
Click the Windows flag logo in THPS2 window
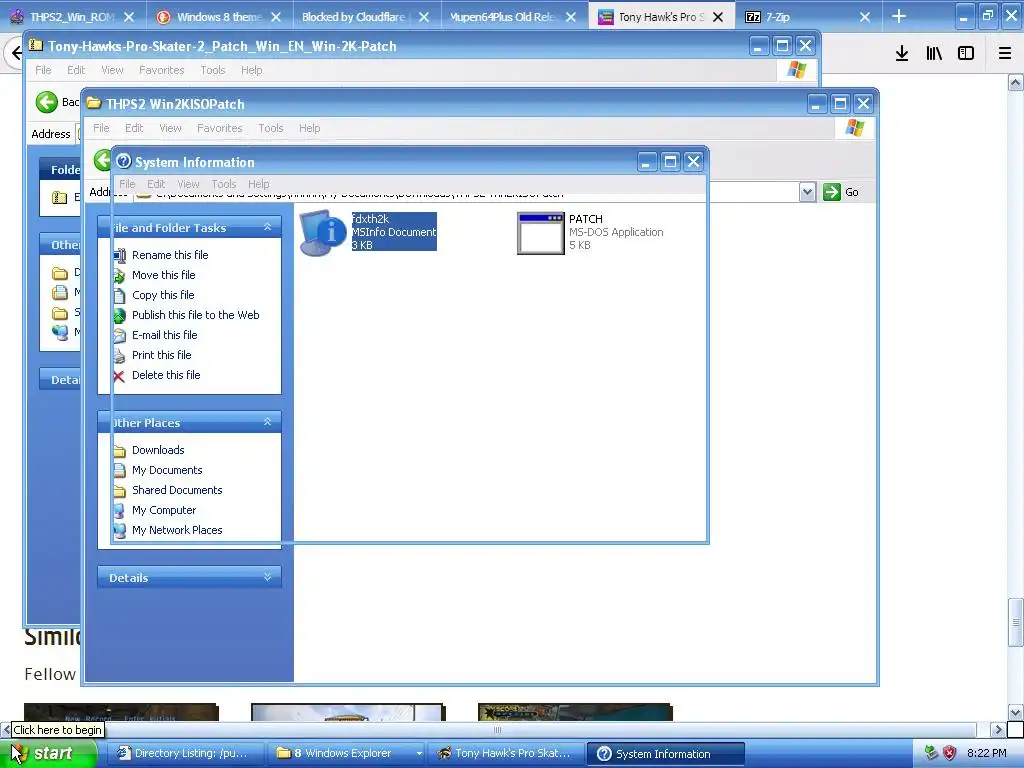point(854,127)
